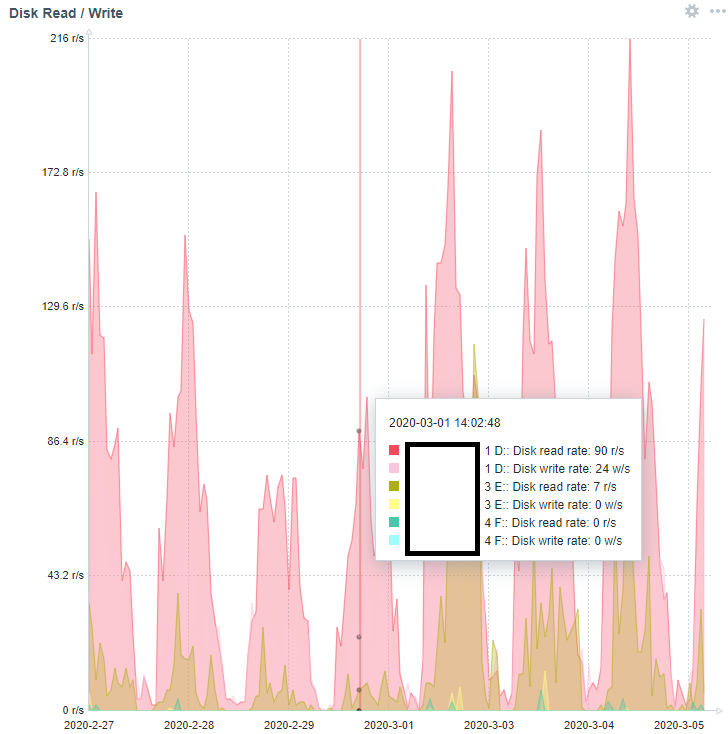Click the 43.2 r/s y-axis label
This screenshot has height=734, width=728.
click(x=66, y=575)
